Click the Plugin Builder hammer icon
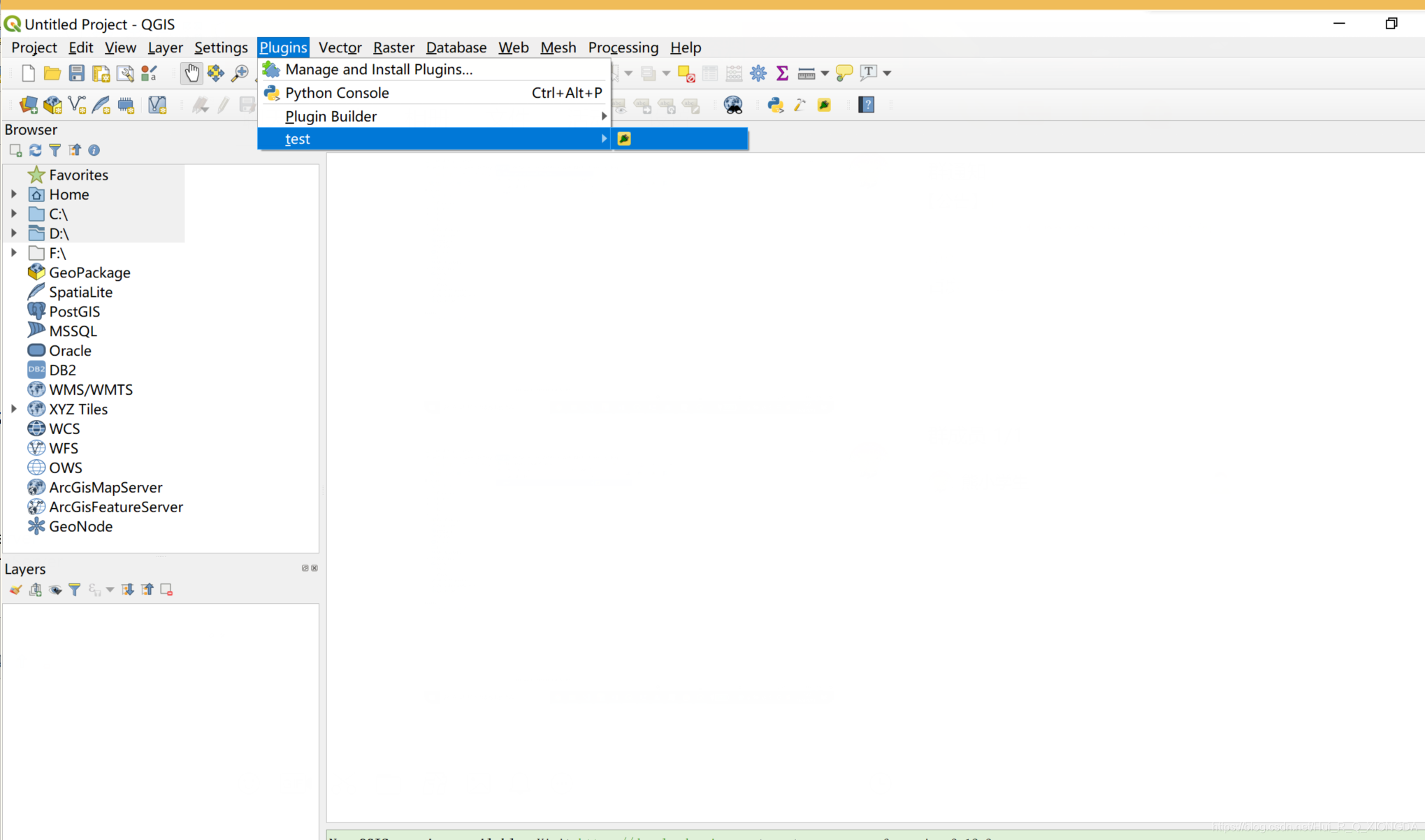 [x=800, y=105]
